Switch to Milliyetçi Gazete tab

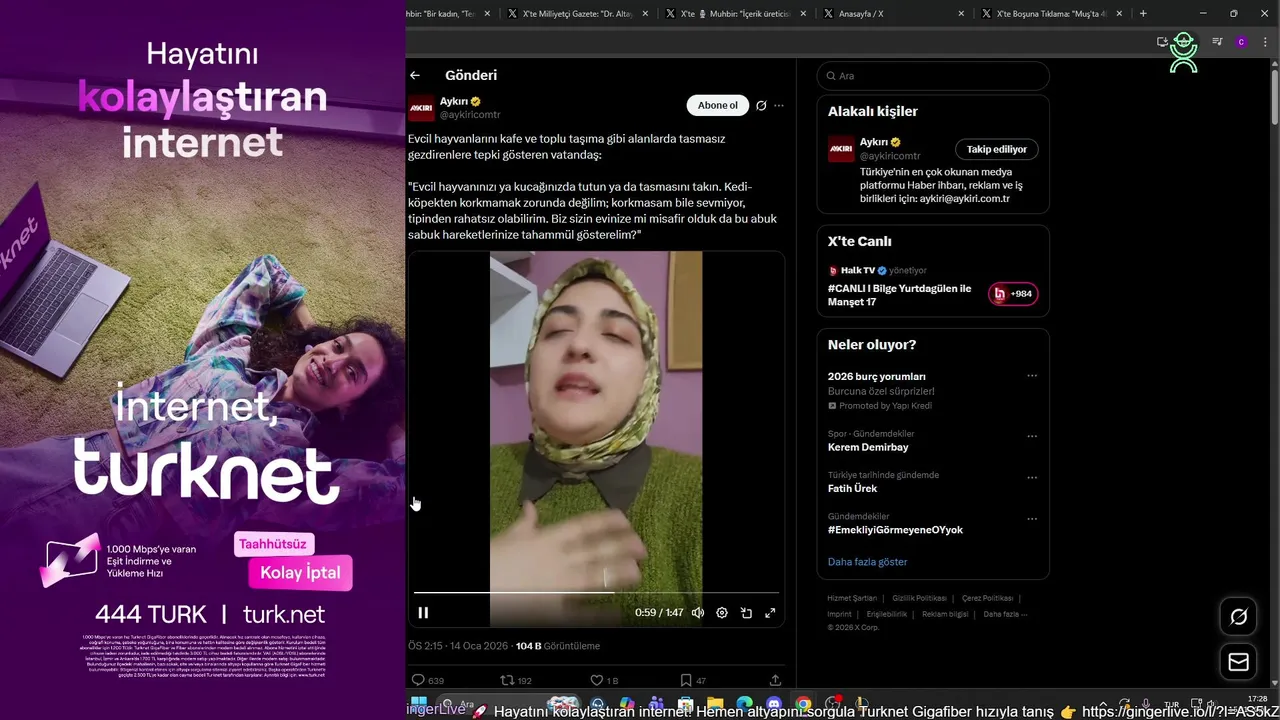(576, 14)
